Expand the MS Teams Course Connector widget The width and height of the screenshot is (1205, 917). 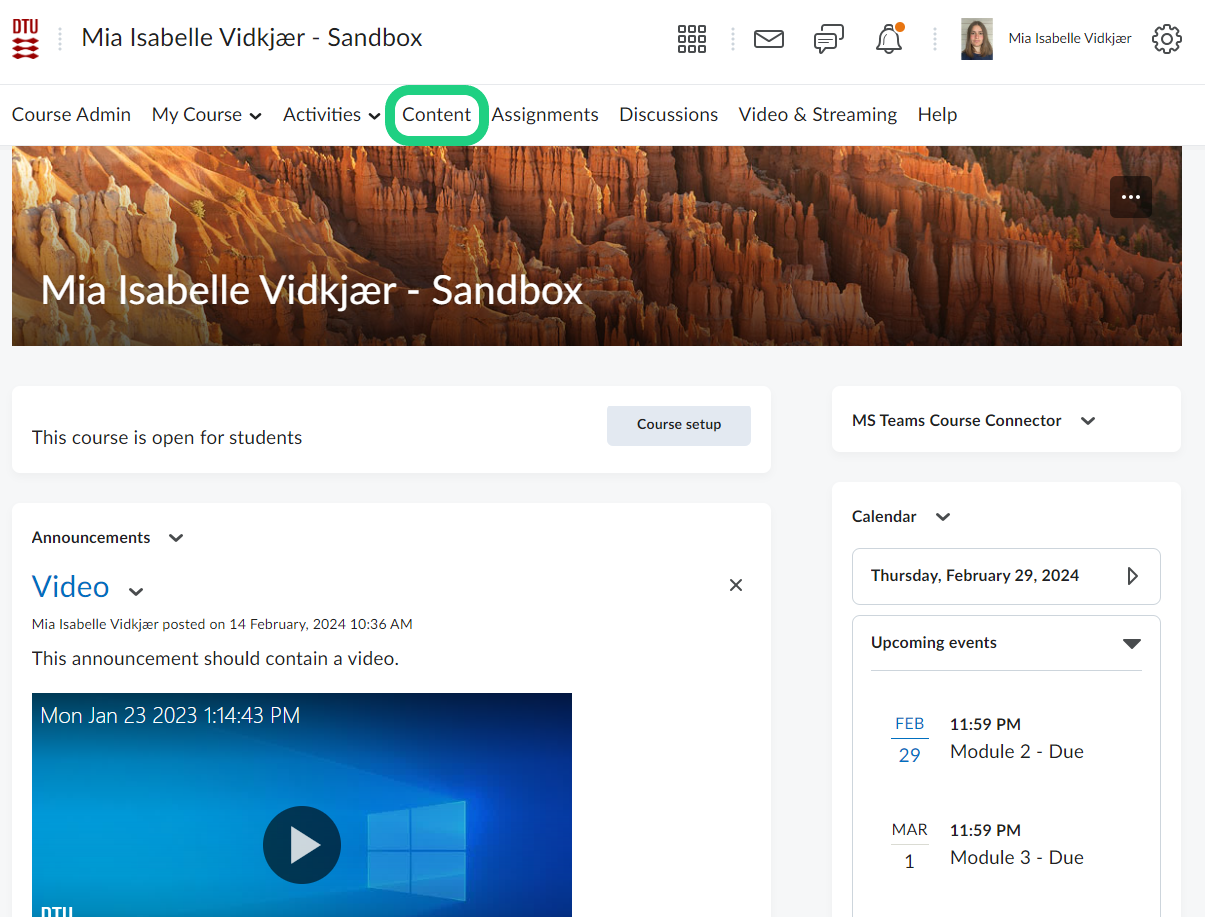(x=1088, y=421)
